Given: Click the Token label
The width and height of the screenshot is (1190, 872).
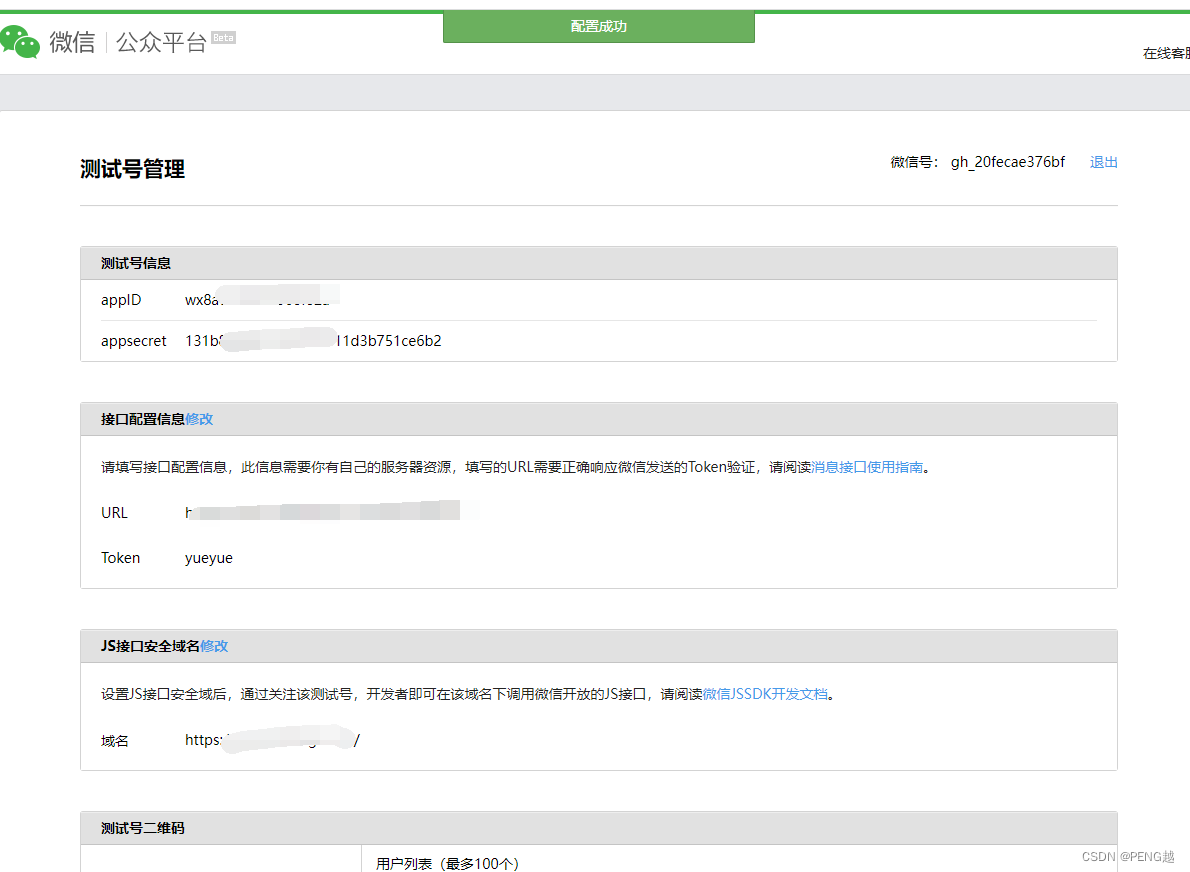Looking at the screenshot, I should click(121, 558).
